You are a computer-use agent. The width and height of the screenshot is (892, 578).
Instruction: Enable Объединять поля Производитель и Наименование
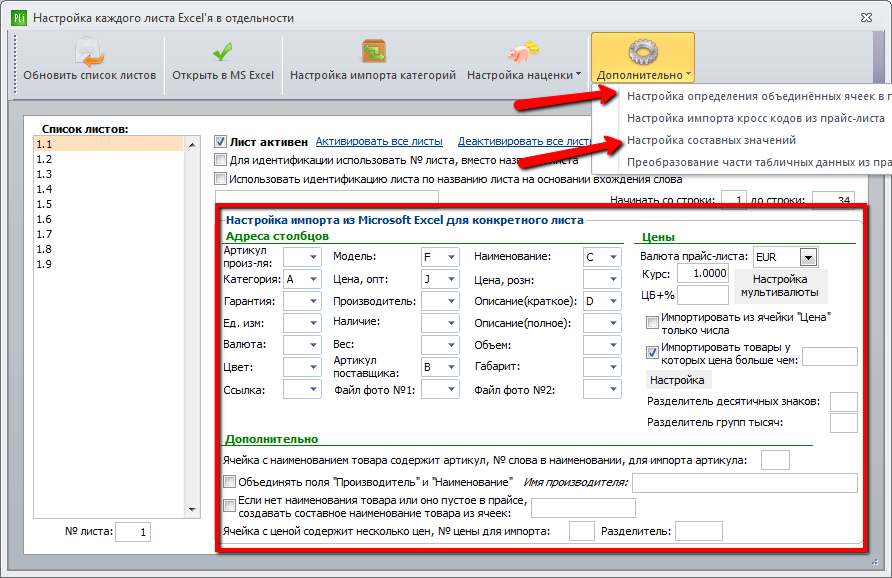229,482
